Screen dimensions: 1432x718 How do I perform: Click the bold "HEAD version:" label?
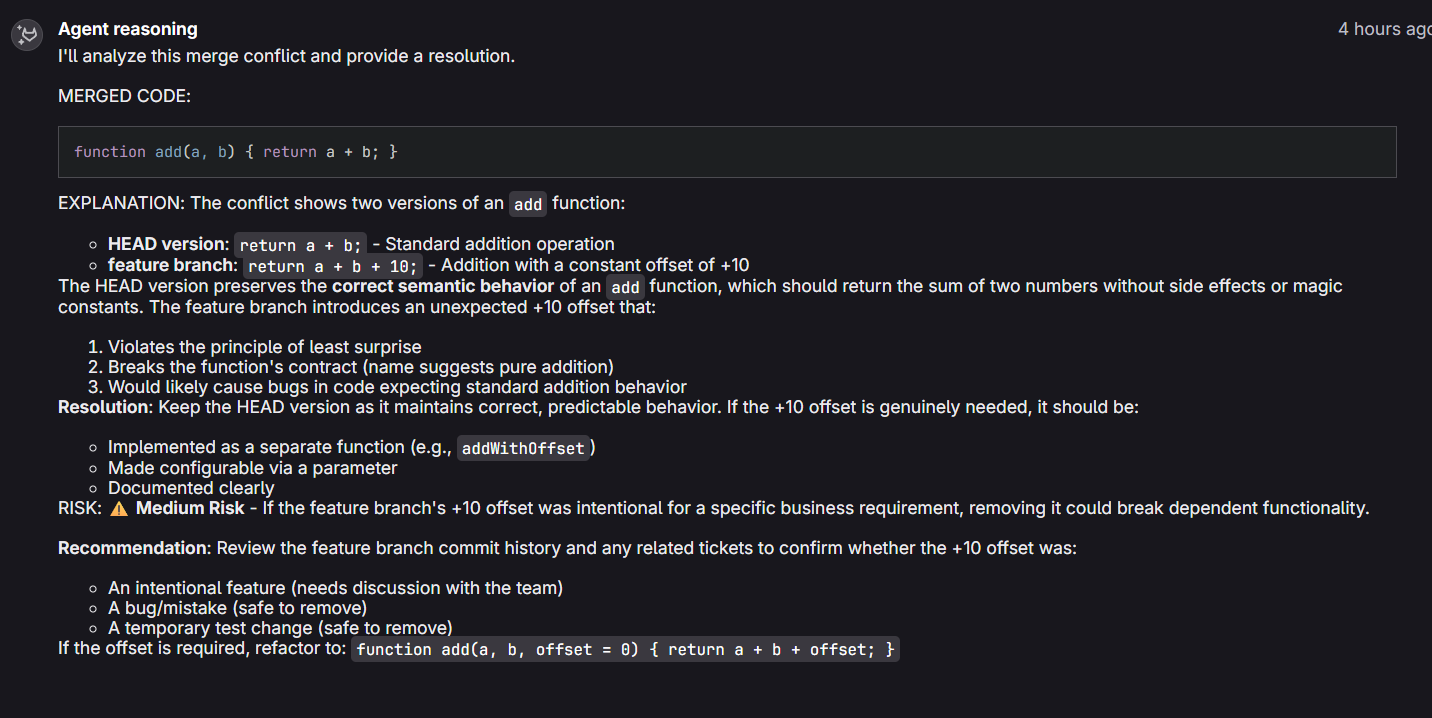[x=168, y=244]
